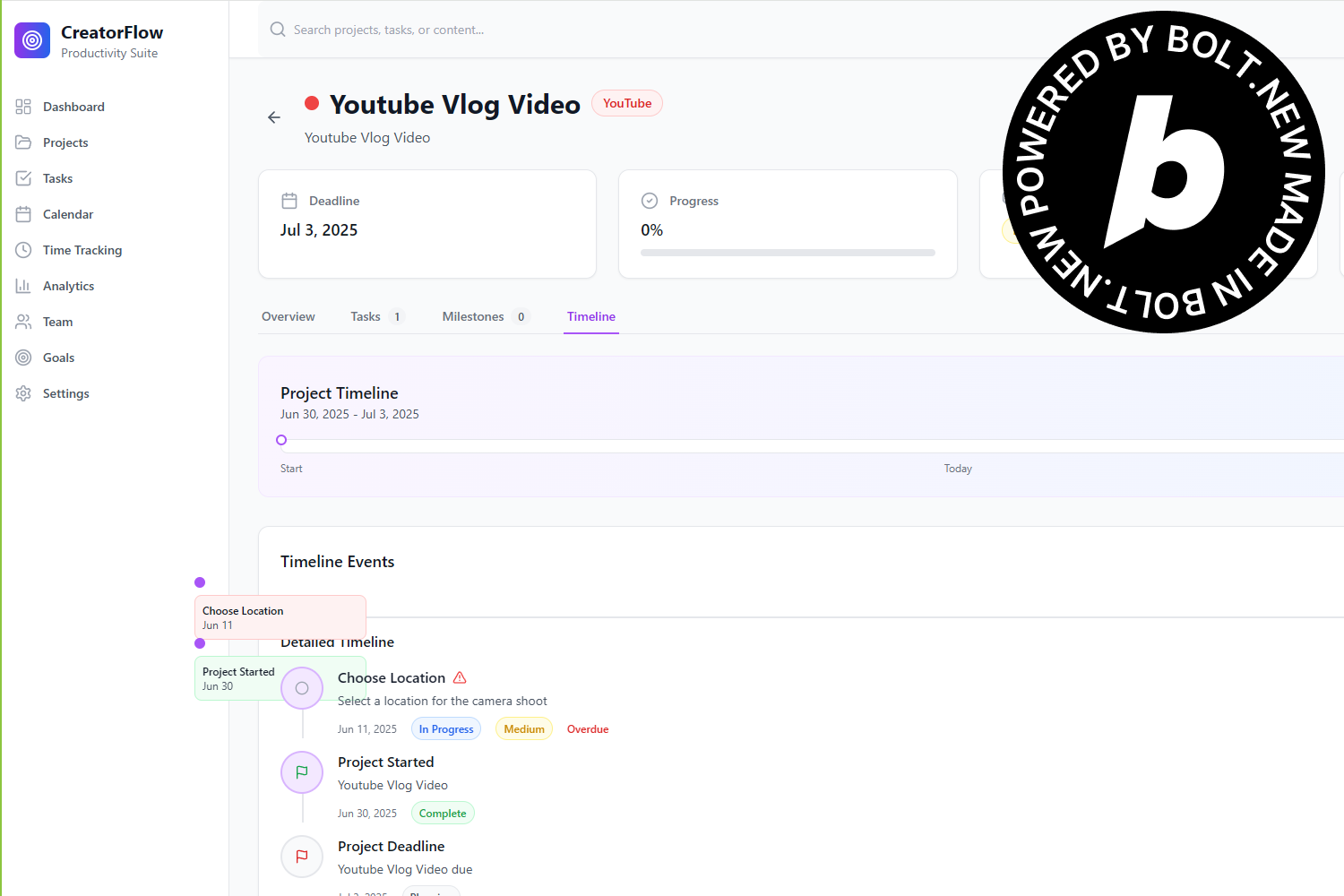Click the Powered by Bolt.new badge
1344x896 pixels.
pyautogui.click(x=1164, y=172)
